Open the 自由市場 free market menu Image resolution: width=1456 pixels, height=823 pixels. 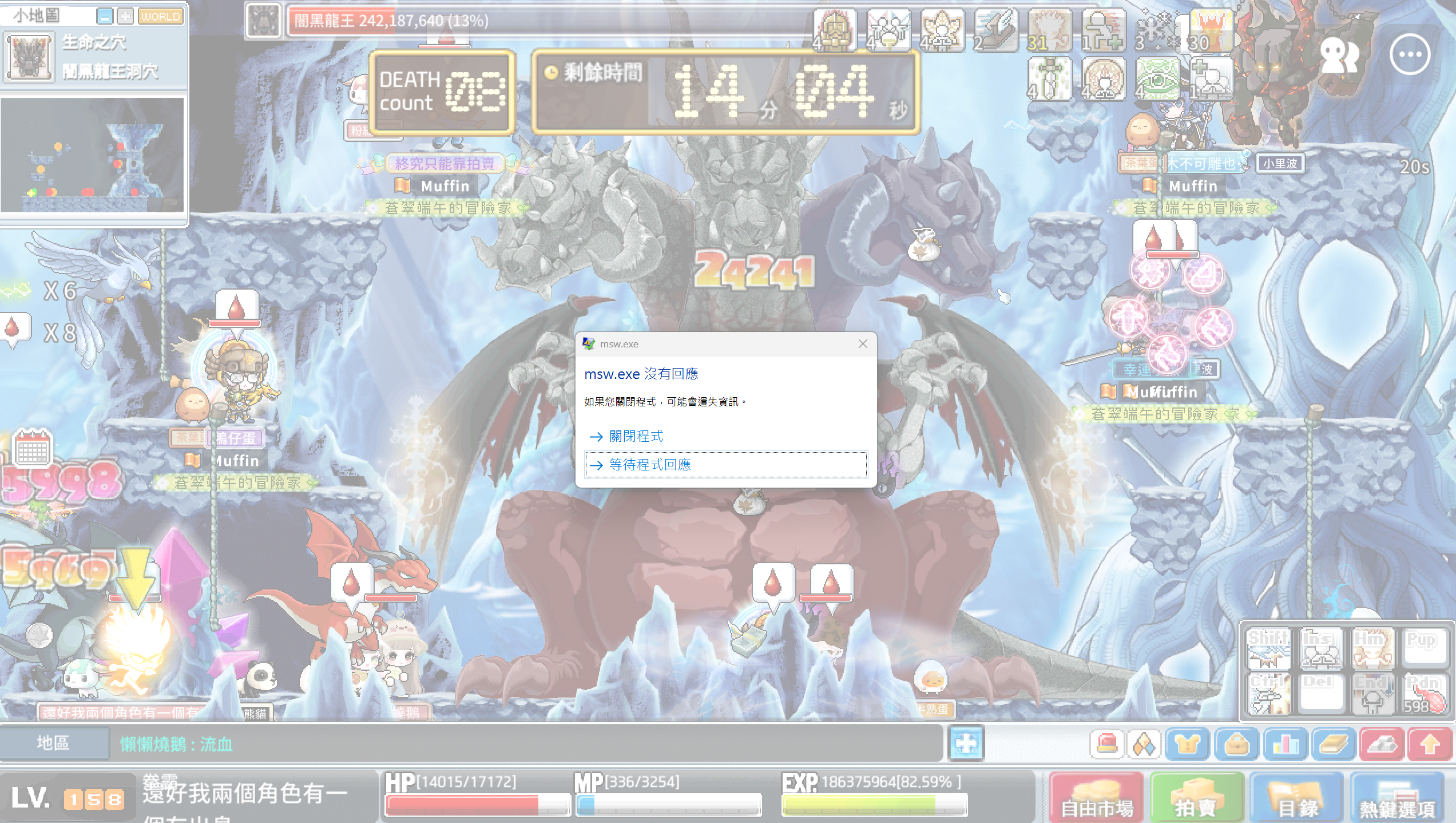point(1096,798)
